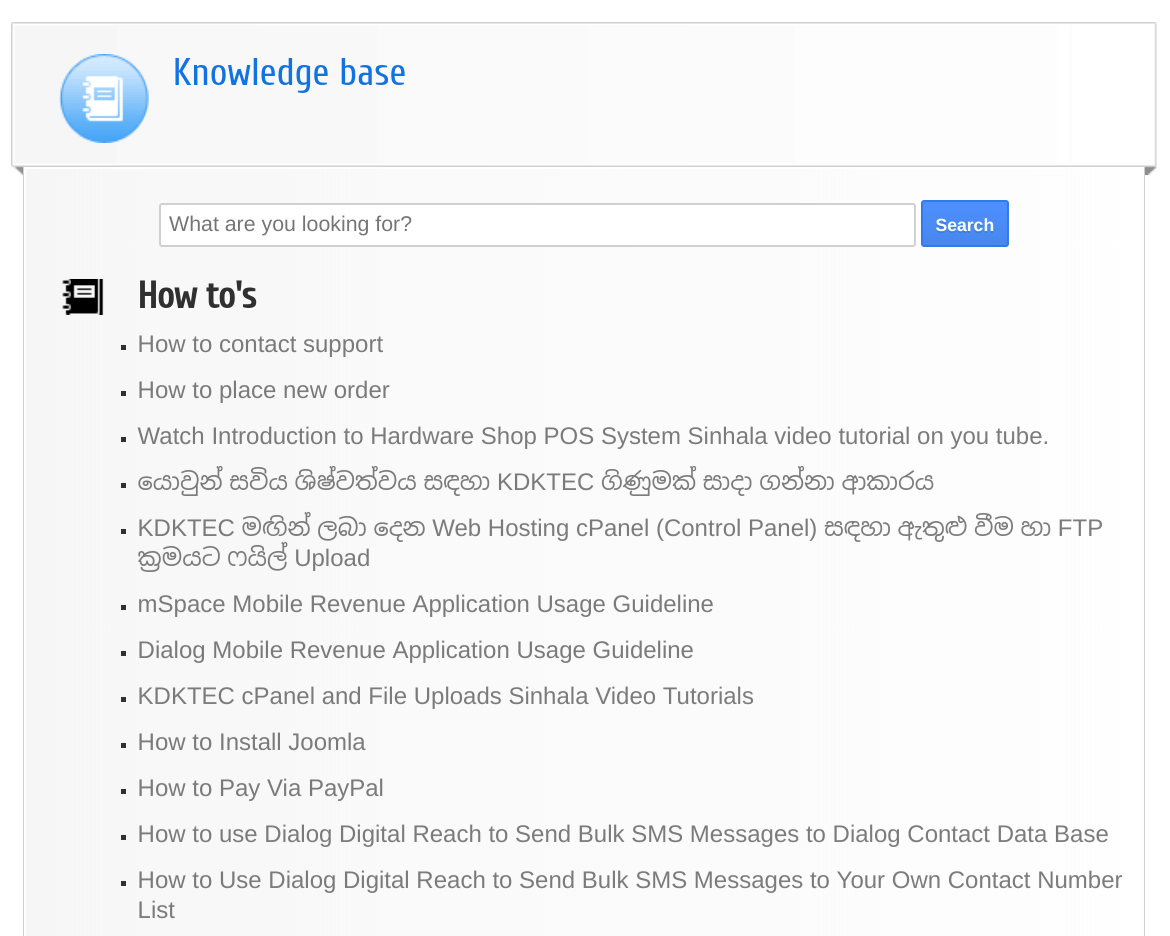Click the blue Search button

click(x=965, y=224)
